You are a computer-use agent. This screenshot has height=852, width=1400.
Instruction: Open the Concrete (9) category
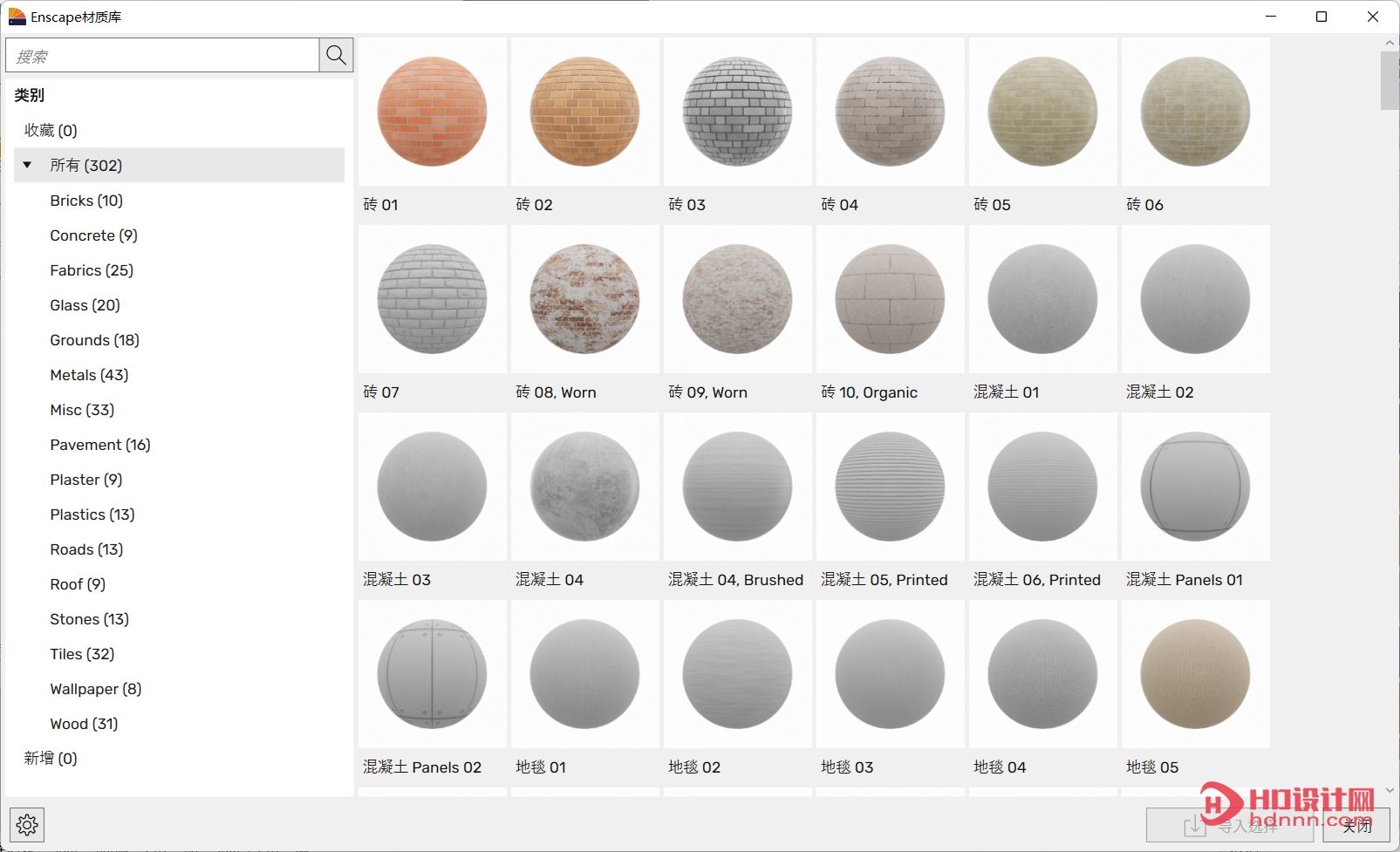[x=93, y=235]
